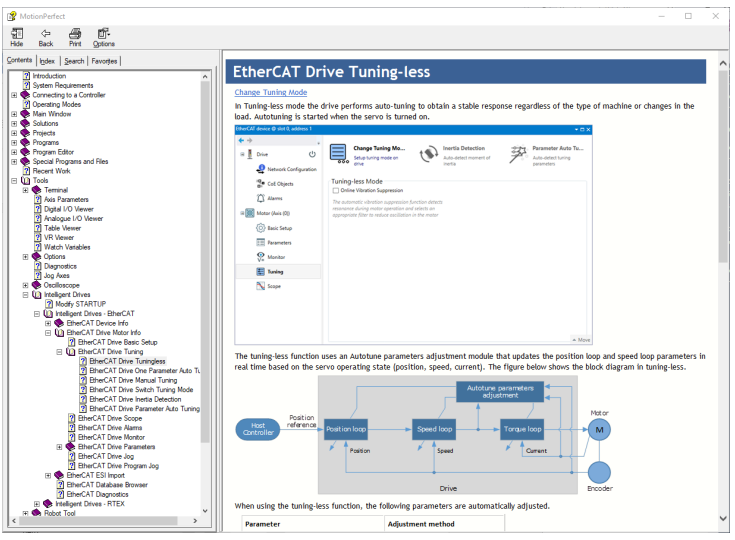Click the Robot Tool book icon
Image resolution: width=735 pixels, height=540 pixels.
click(x=37, y=513)
